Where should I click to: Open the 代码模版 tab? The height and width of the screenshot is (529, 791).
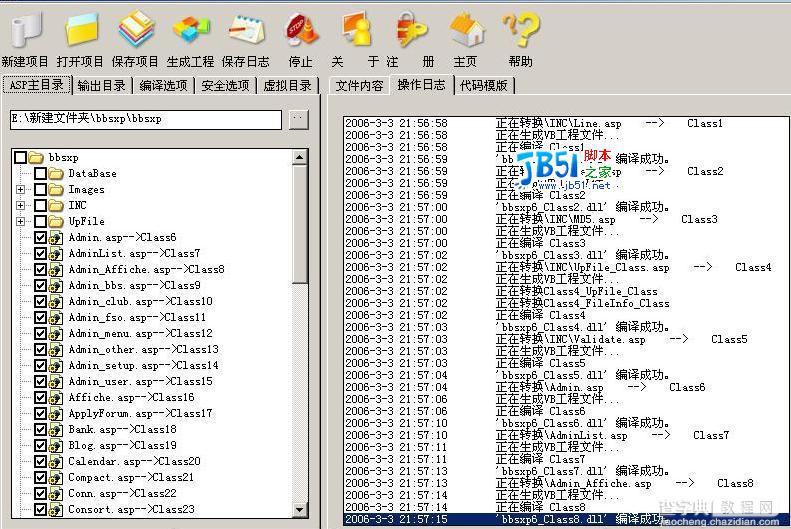[x=484, y=85]
